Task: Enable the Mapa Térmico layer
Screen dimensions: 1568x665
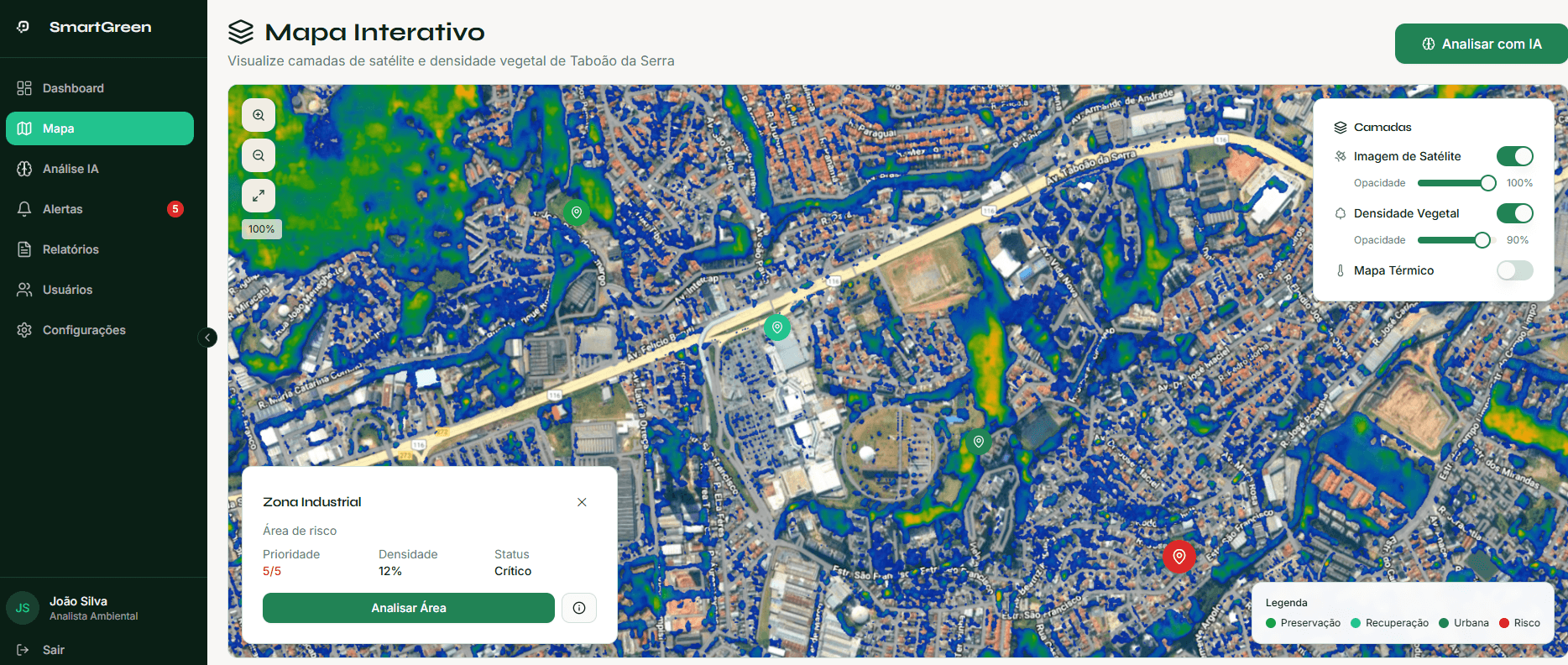Action: coord(1515,270)
